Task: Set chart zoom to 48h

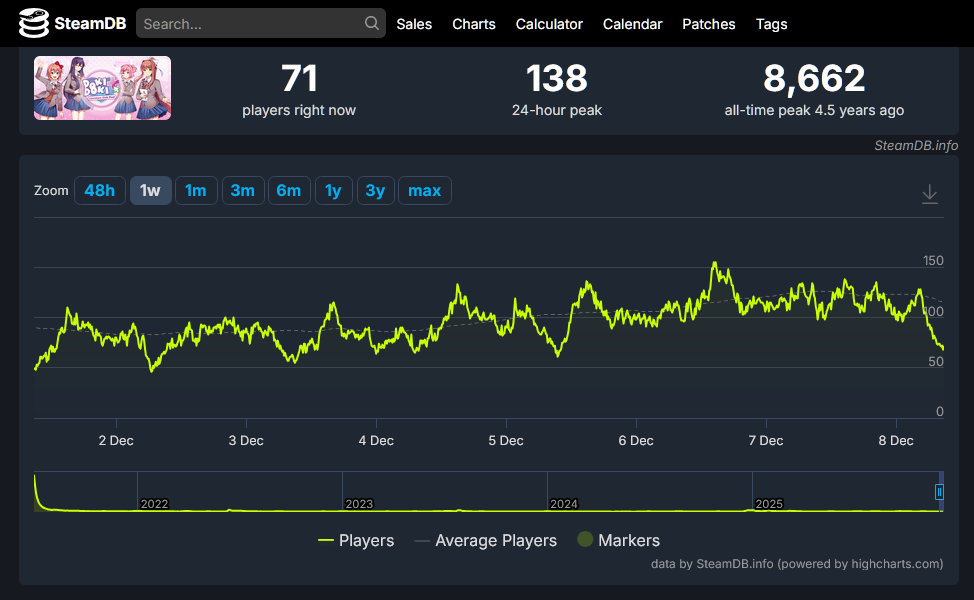Action: pos(100,191)
